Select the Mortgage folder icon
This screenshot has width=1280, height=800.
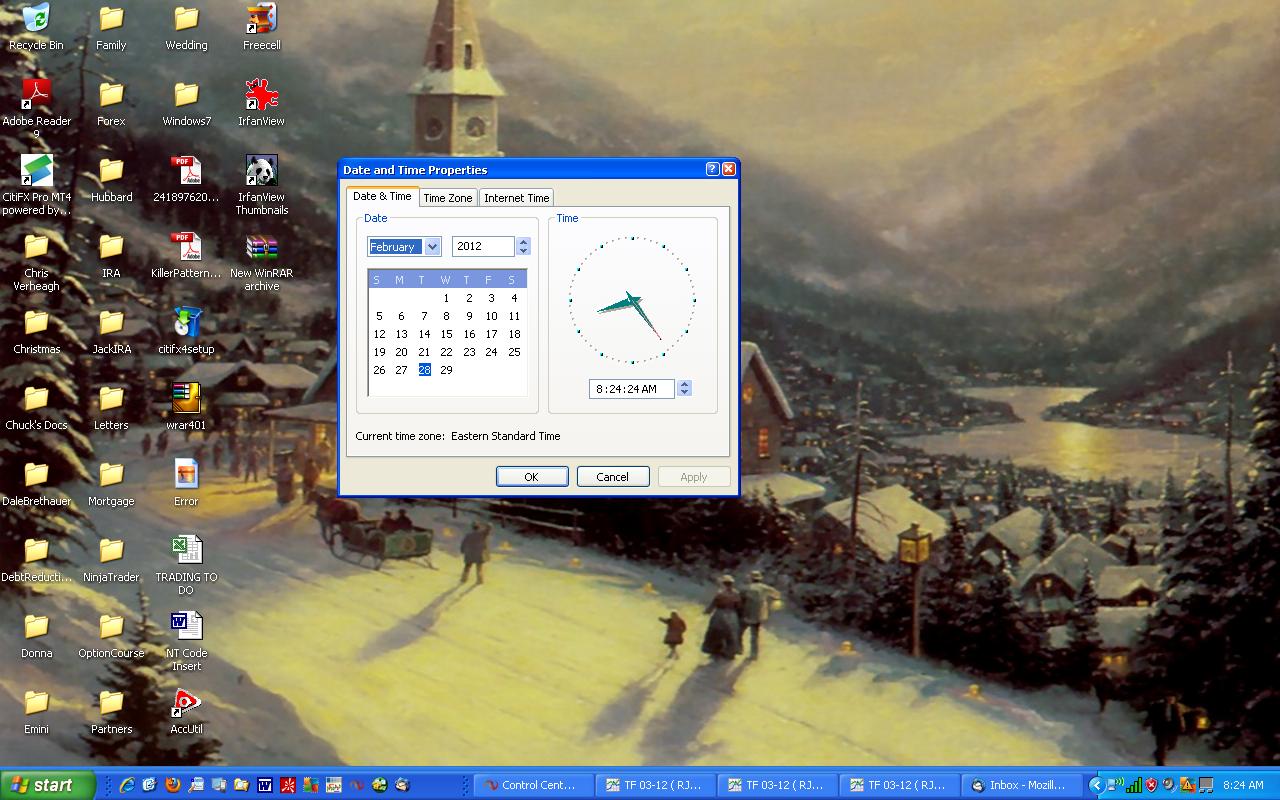111,483
